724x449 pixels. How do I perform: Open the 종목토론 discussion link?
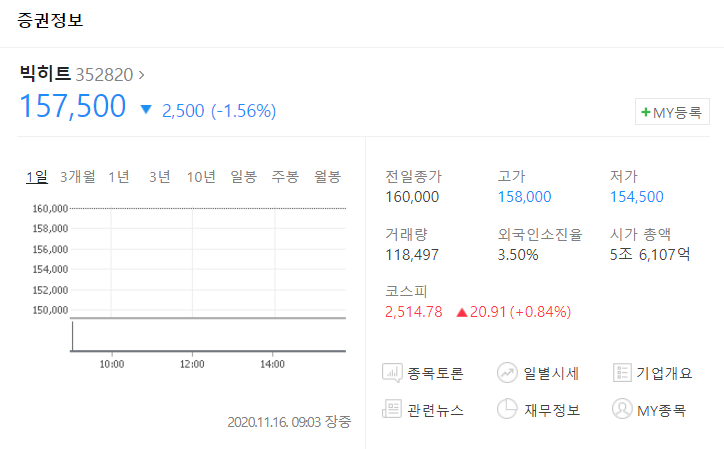[435, 373]
